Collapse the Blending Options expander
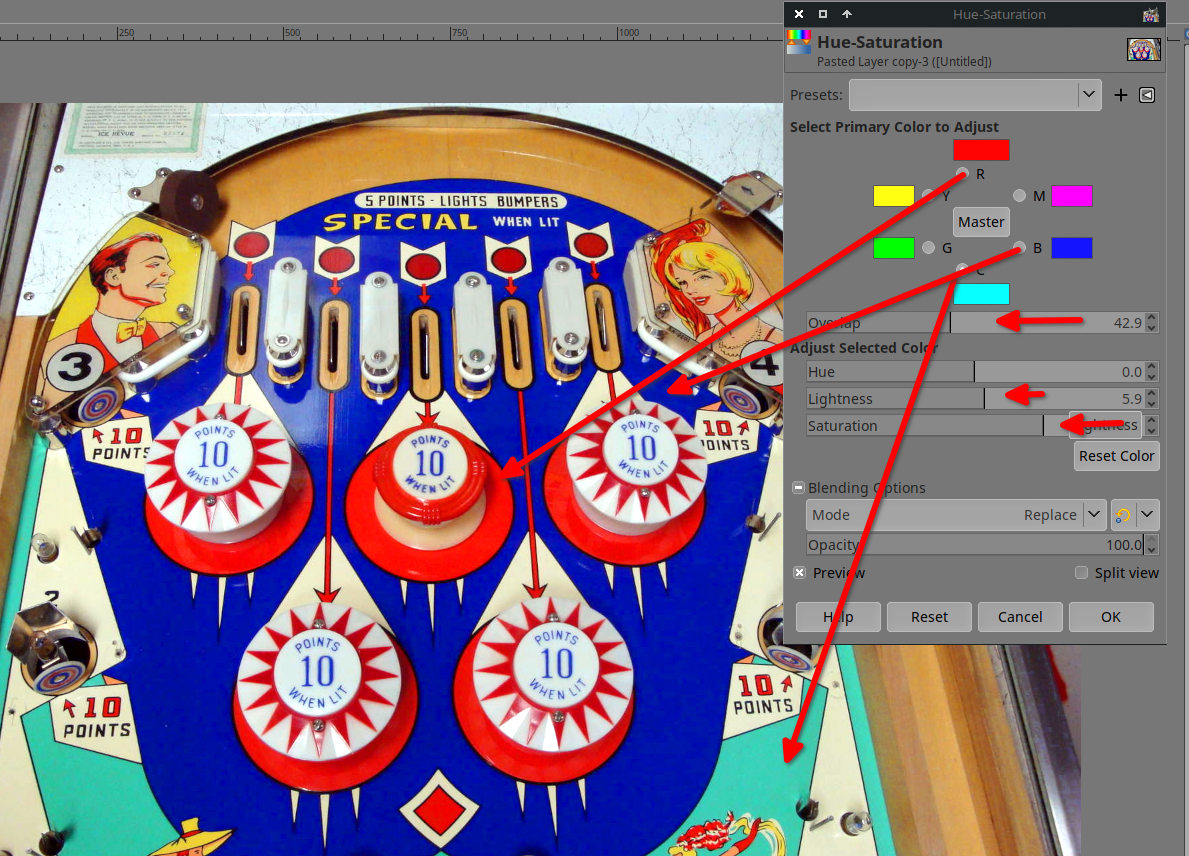 798,488
